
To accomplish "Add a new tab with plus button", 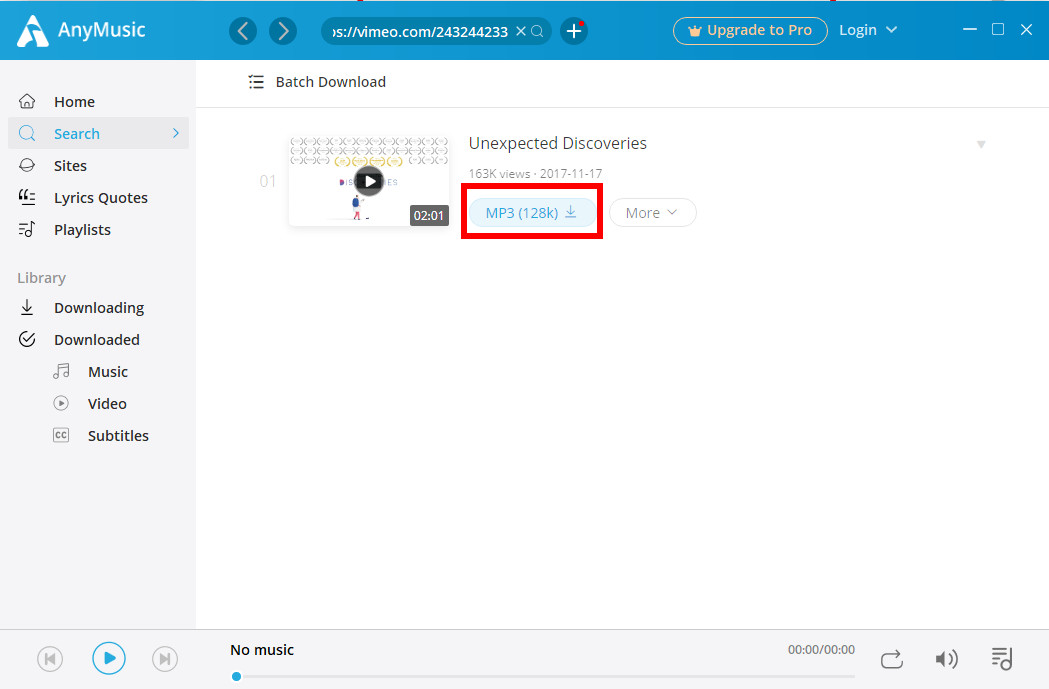I will 574,31.
